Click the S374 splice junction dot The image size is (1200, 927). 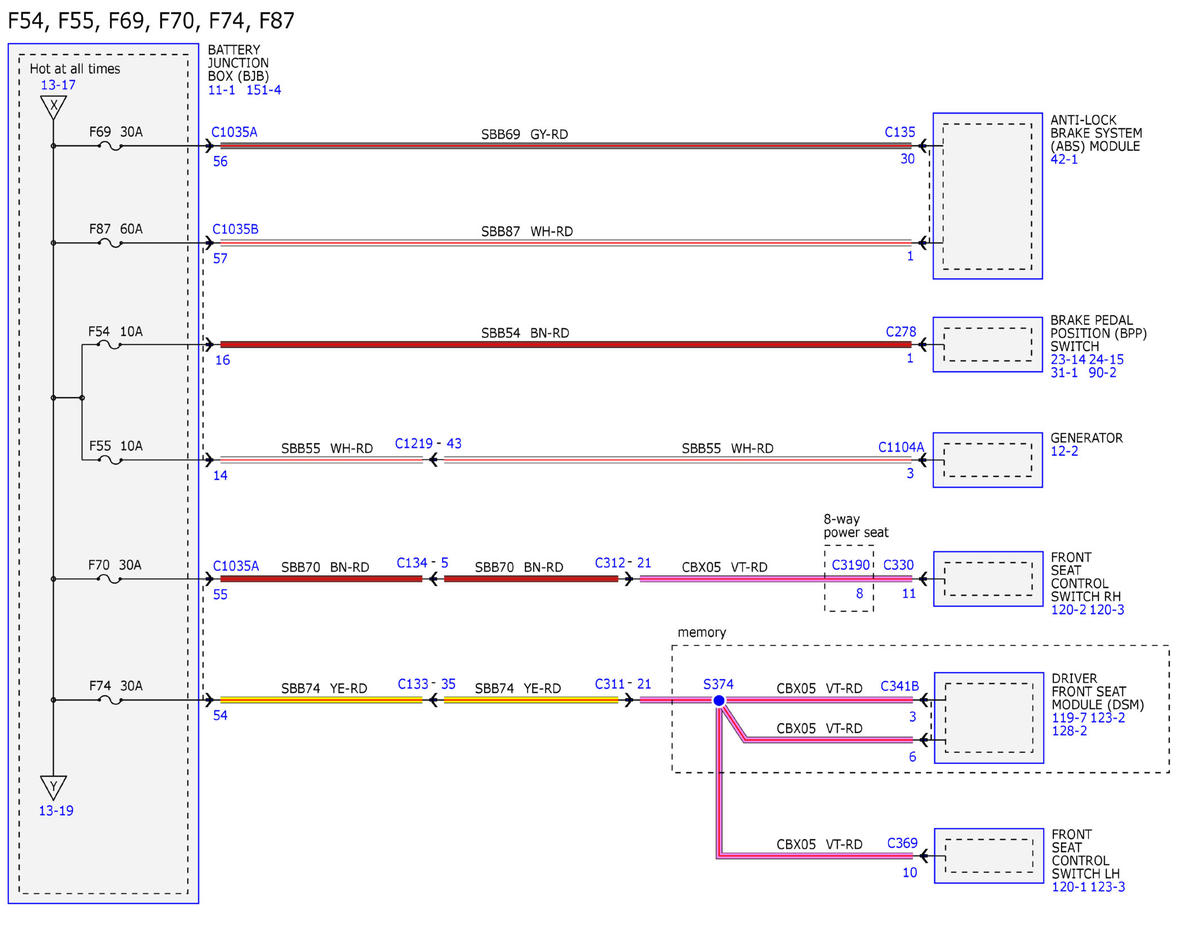[718, 701]
